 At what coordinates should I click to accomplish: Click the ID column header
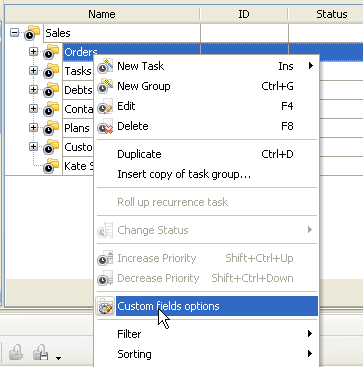point(244,14)
